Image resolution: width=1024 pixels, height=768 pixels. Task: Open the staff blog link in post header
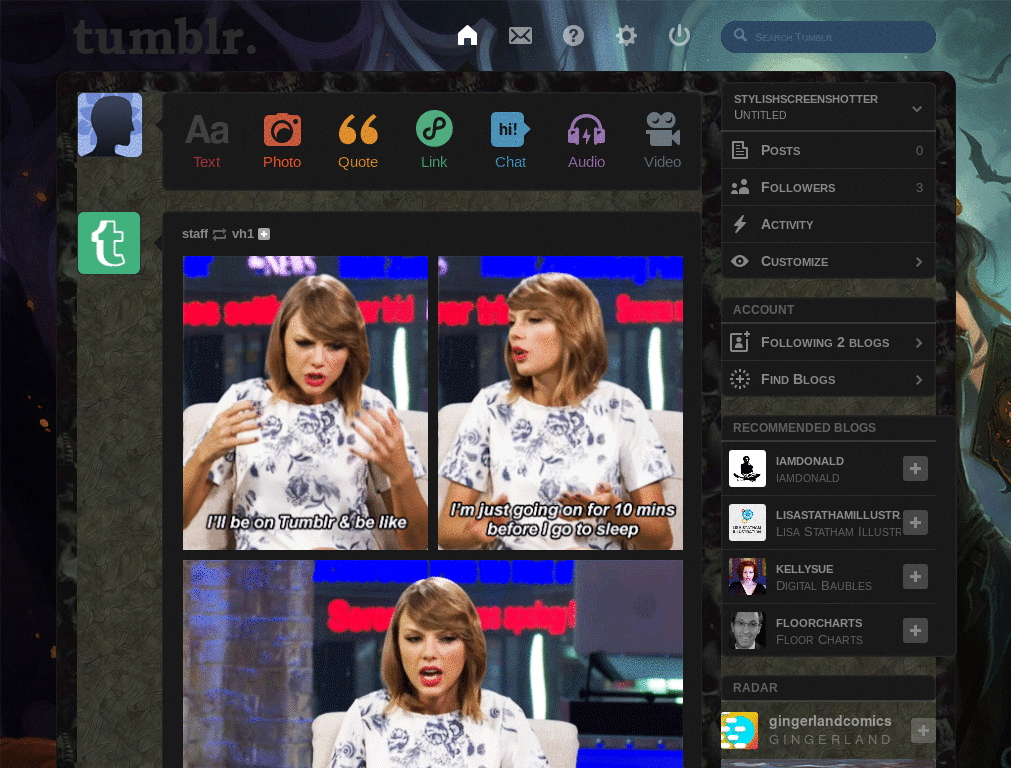tap(195, 234)
